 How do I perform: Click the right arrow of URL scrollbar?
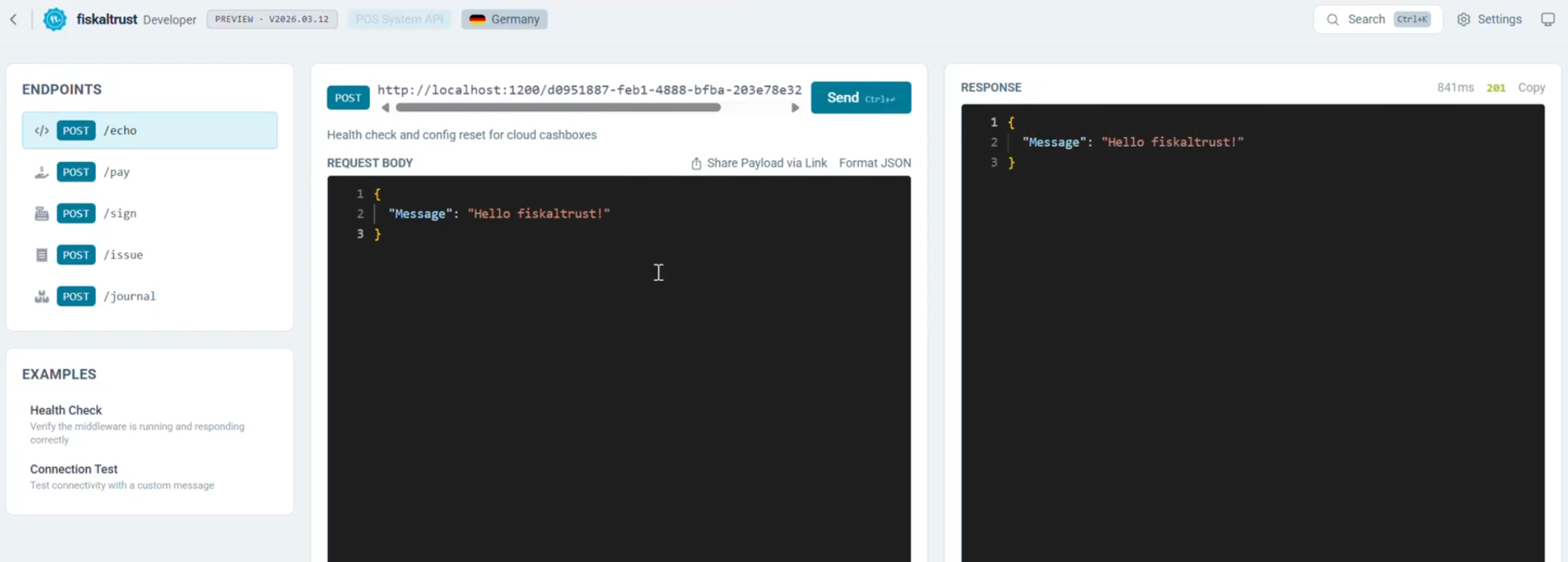click(795, 107)
